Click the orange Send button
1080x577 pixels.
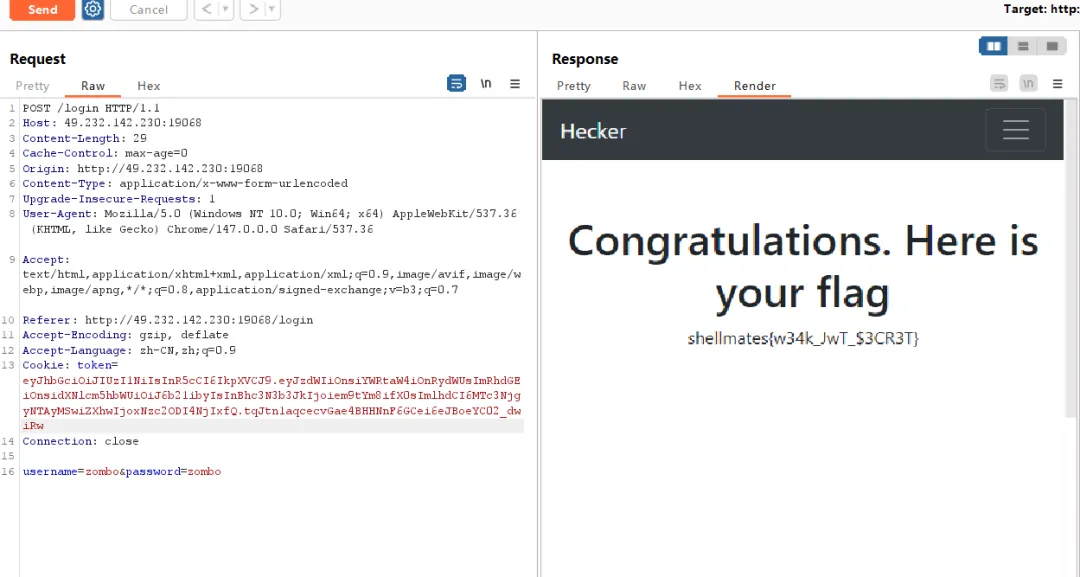(x=42, y=10)
